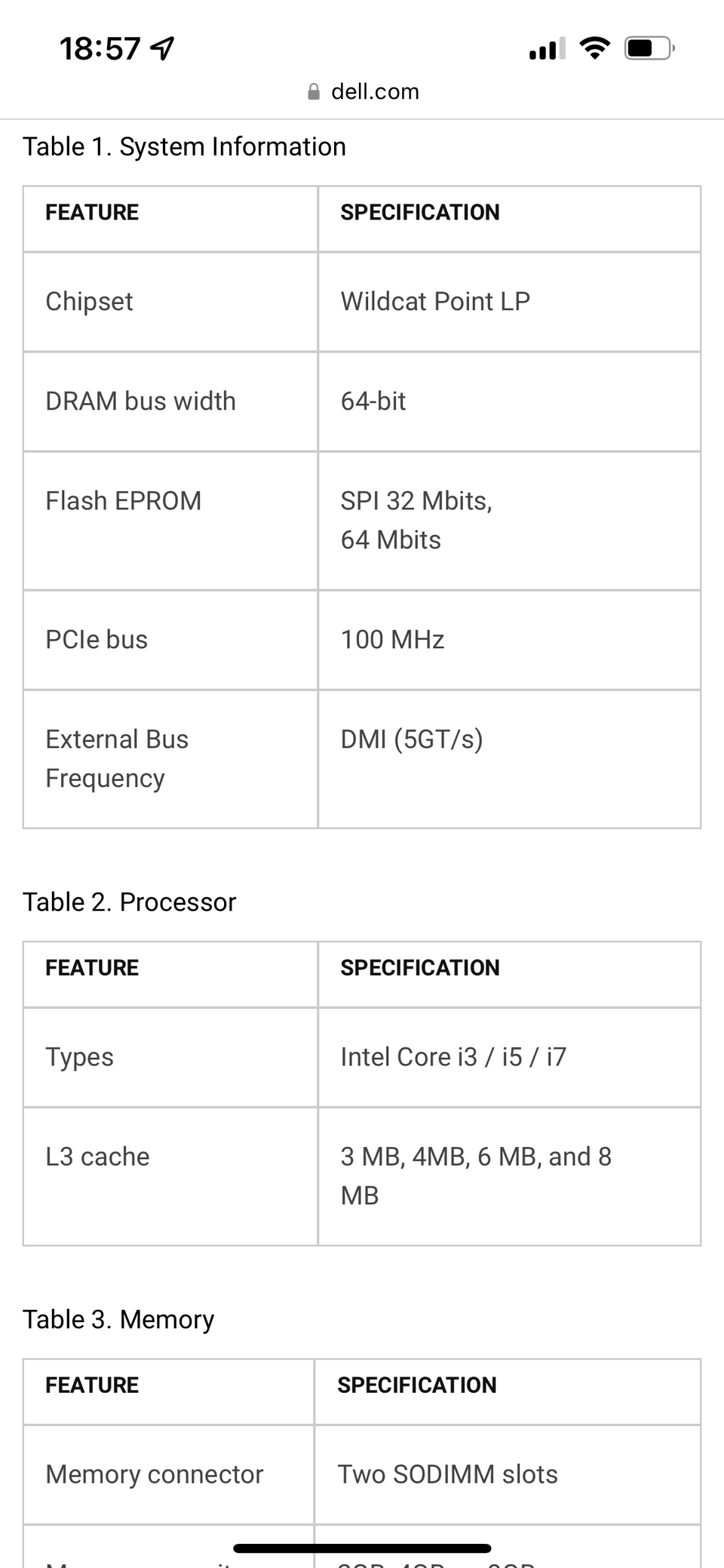Tap the Intel Core i3 / i5 / i7 cell

[x=453, y=1057]
